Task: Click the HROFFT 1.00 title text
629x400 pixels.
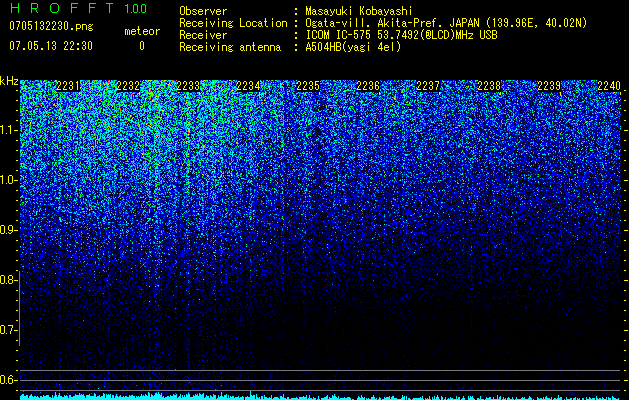Action: coord(78,8)
